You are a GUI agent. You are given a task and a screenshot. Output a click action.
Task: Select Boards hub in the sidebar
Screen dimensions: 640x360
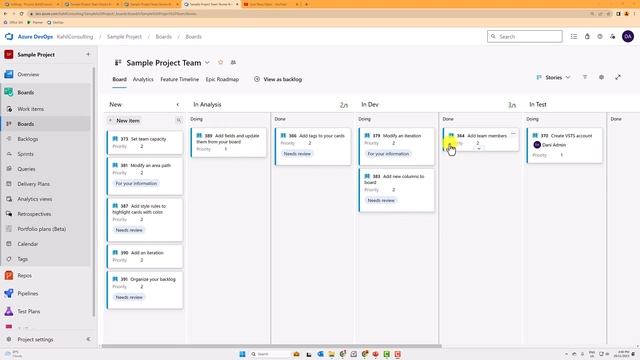point(25,93)
